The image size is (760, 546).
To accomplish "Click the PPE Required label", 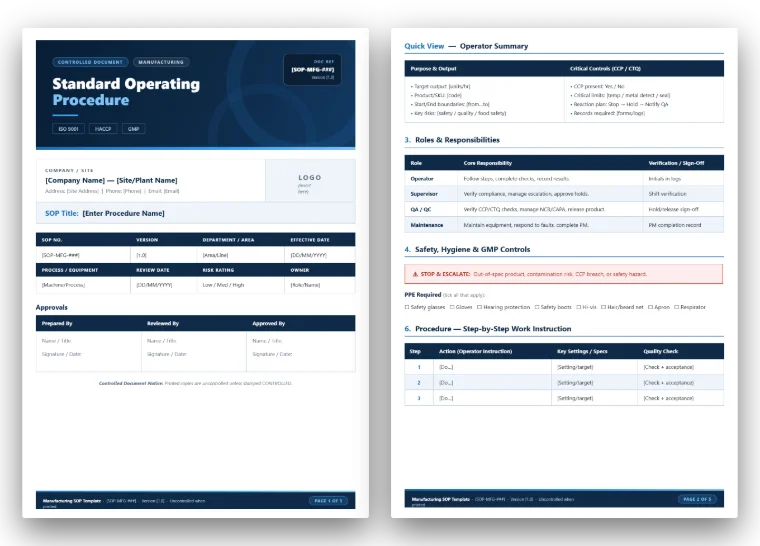I will (x=423, y=295).
